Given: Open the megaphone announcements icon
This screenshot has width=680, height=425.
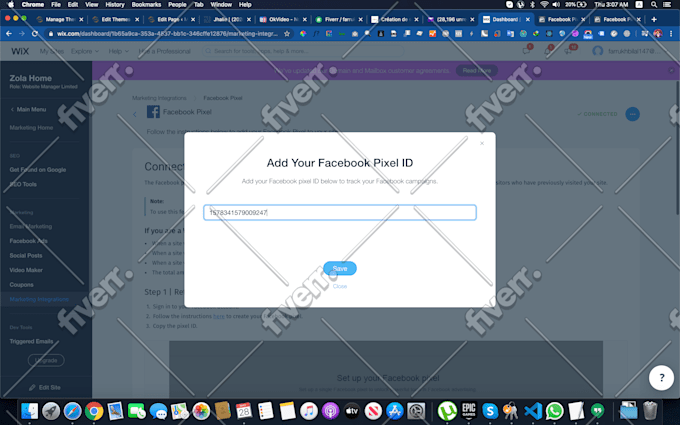Looking at the screenshot, I should (568, 51).
